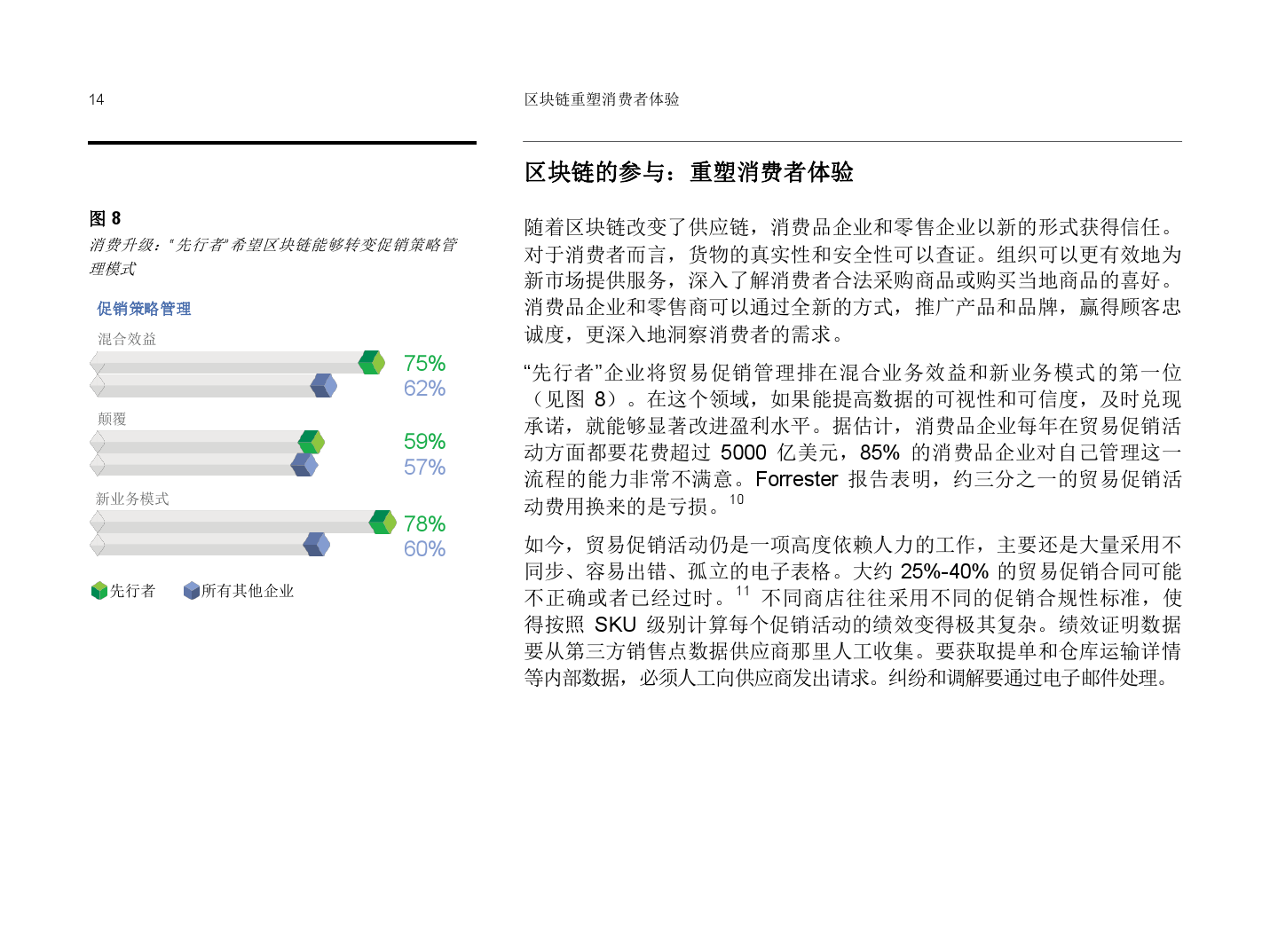Open footnote 10 superscript reference
Screen dimensions: 1270x952
click(737, 500)
